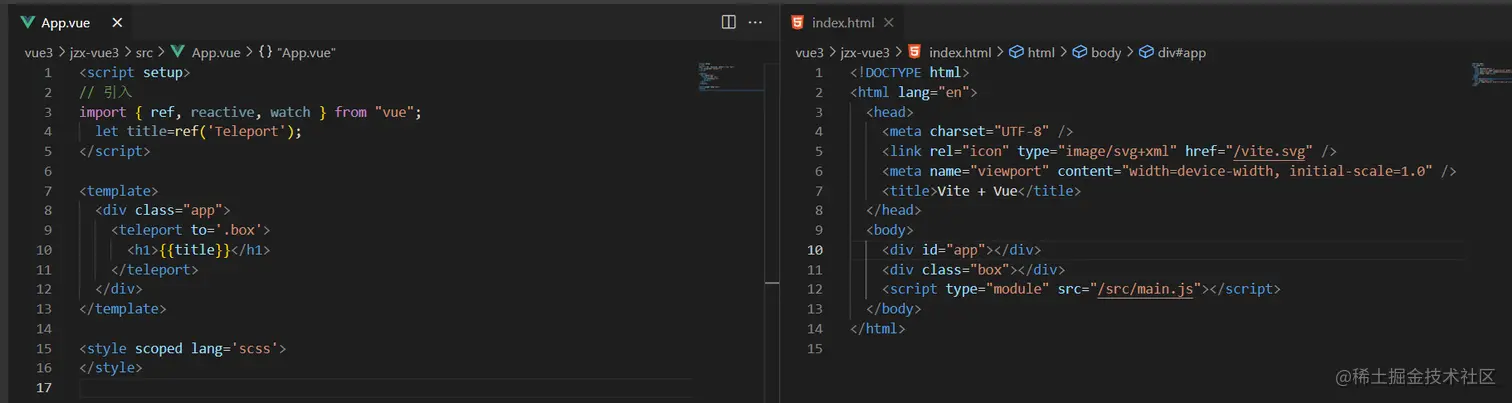Place cursor on let title=ref('Teleport') line
The width and height of the screenshot is (1512, 403).
(198, 132)
